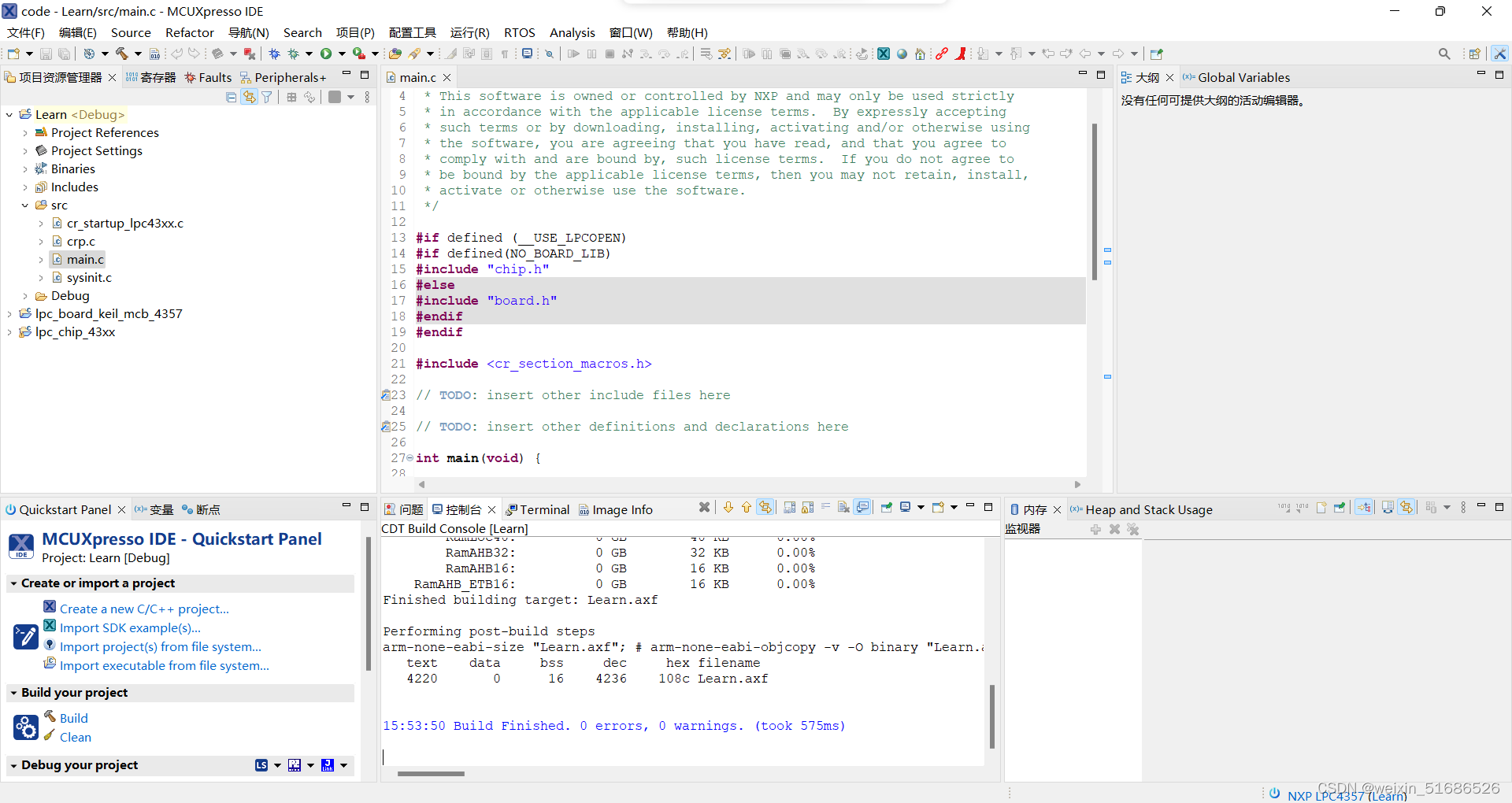Collapse the Learn project tree

click(9, 115)
